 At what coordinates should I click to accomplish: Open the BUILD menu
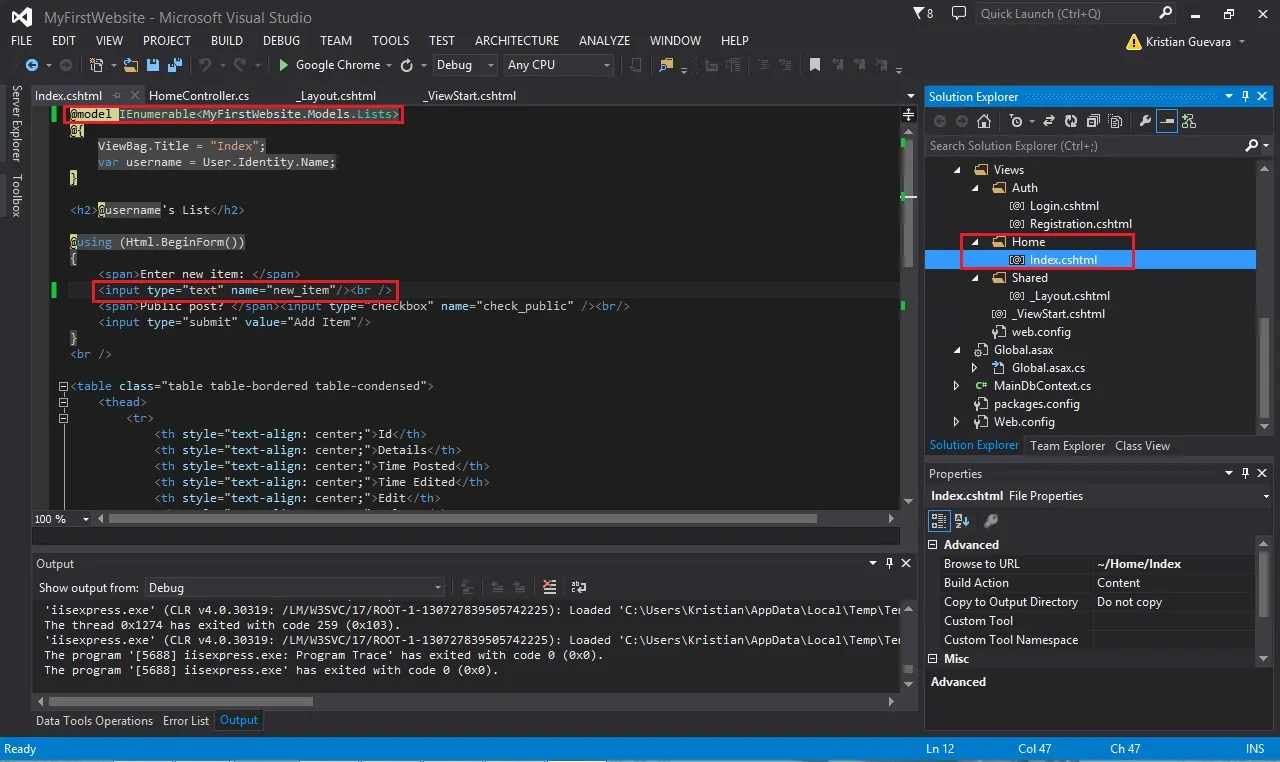coord(227,41)
